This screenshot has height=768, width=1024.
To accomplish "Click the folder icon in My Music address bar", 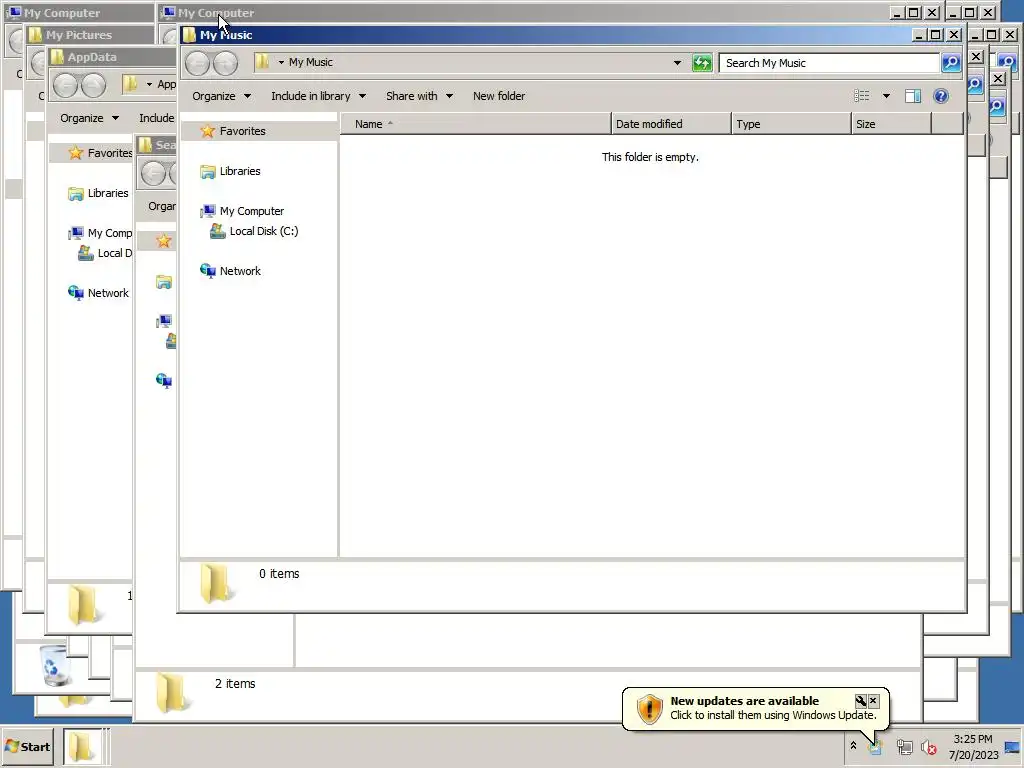I will (x=262, y=62).
